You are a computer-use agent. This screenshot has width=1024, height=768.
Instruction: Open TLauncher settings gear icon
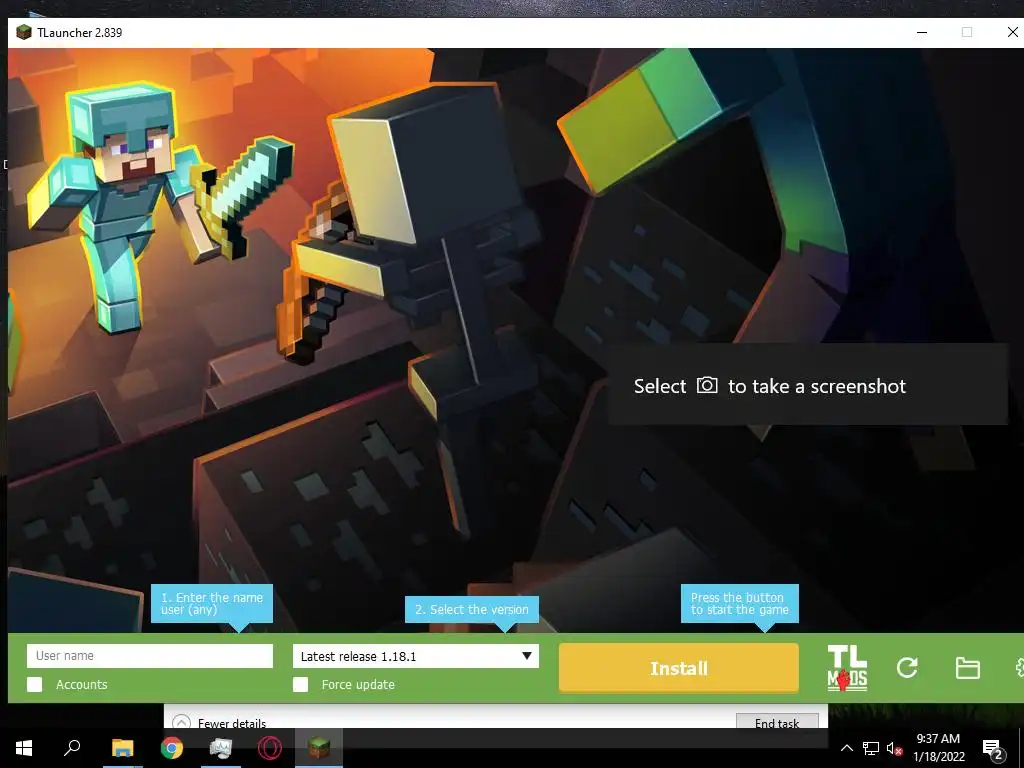coord(1019,667)
